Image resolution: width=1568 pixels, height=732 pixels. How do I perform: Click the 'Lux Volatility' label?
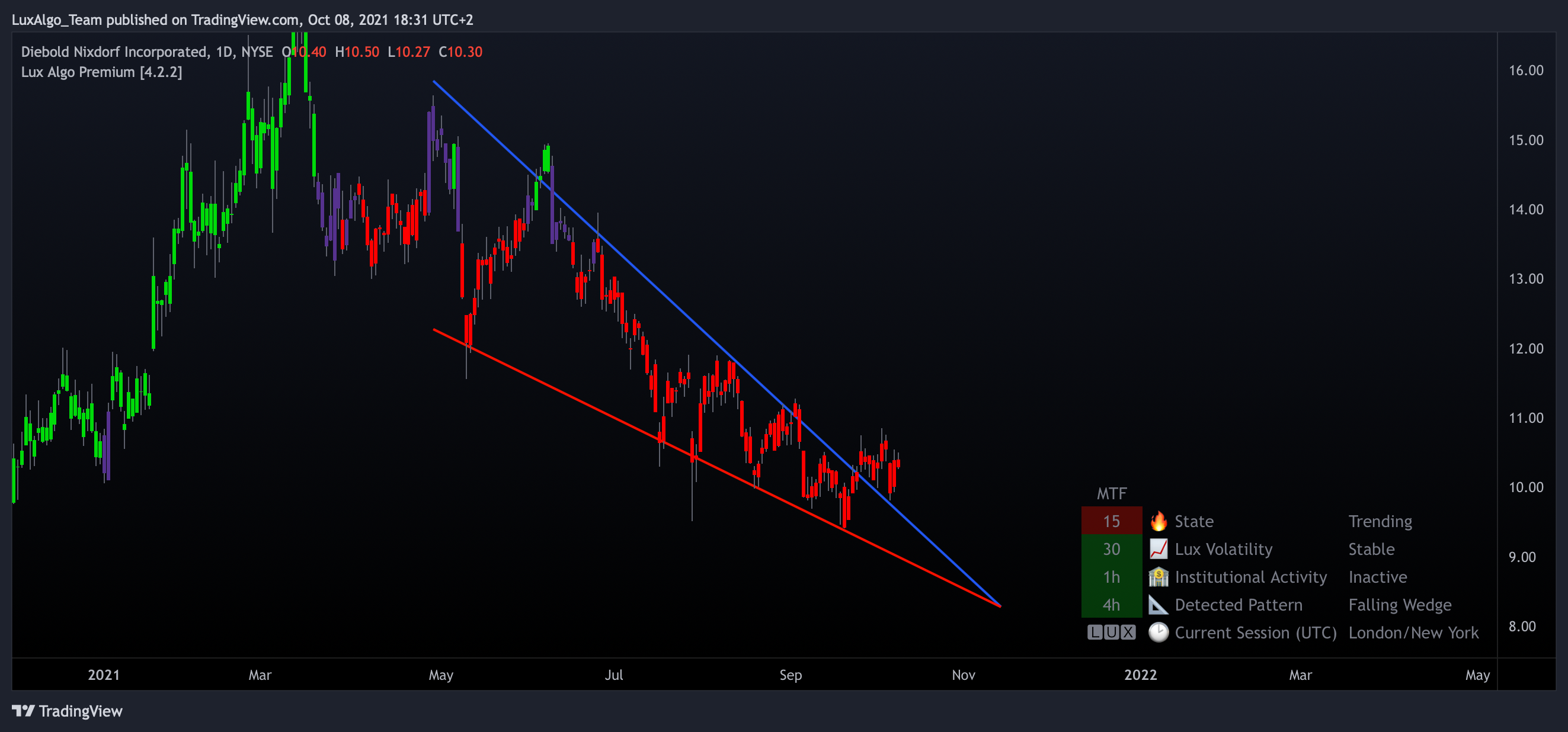(x=1224, y=550)
